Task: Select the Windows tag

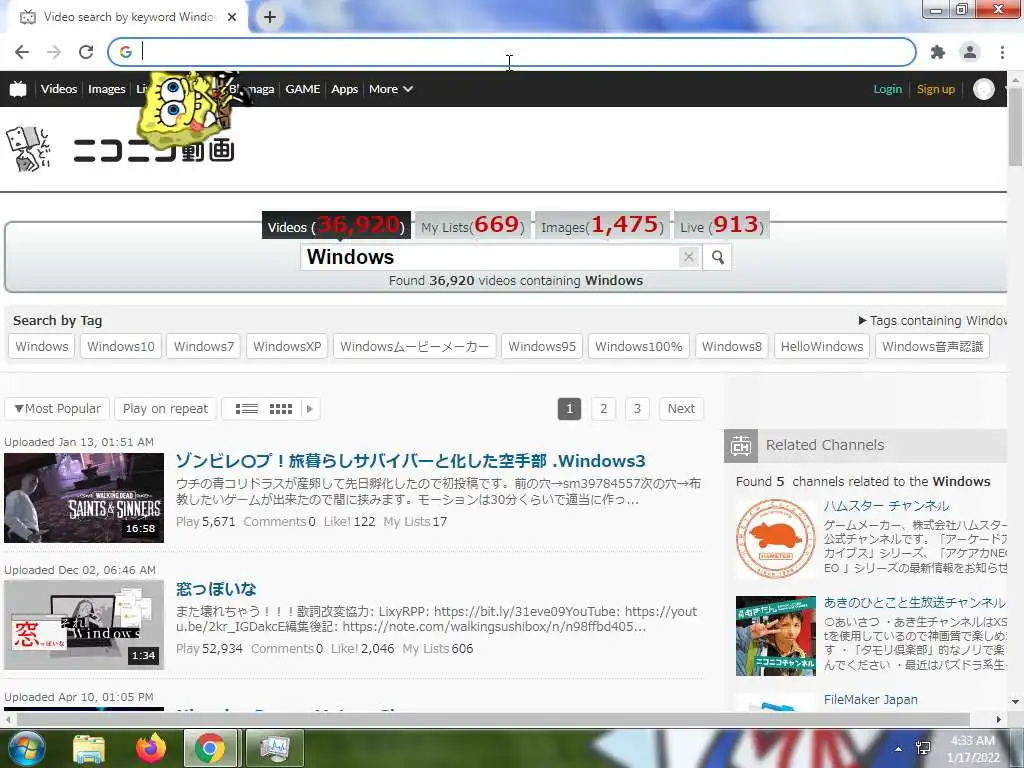Action: (x=42, y=347)
